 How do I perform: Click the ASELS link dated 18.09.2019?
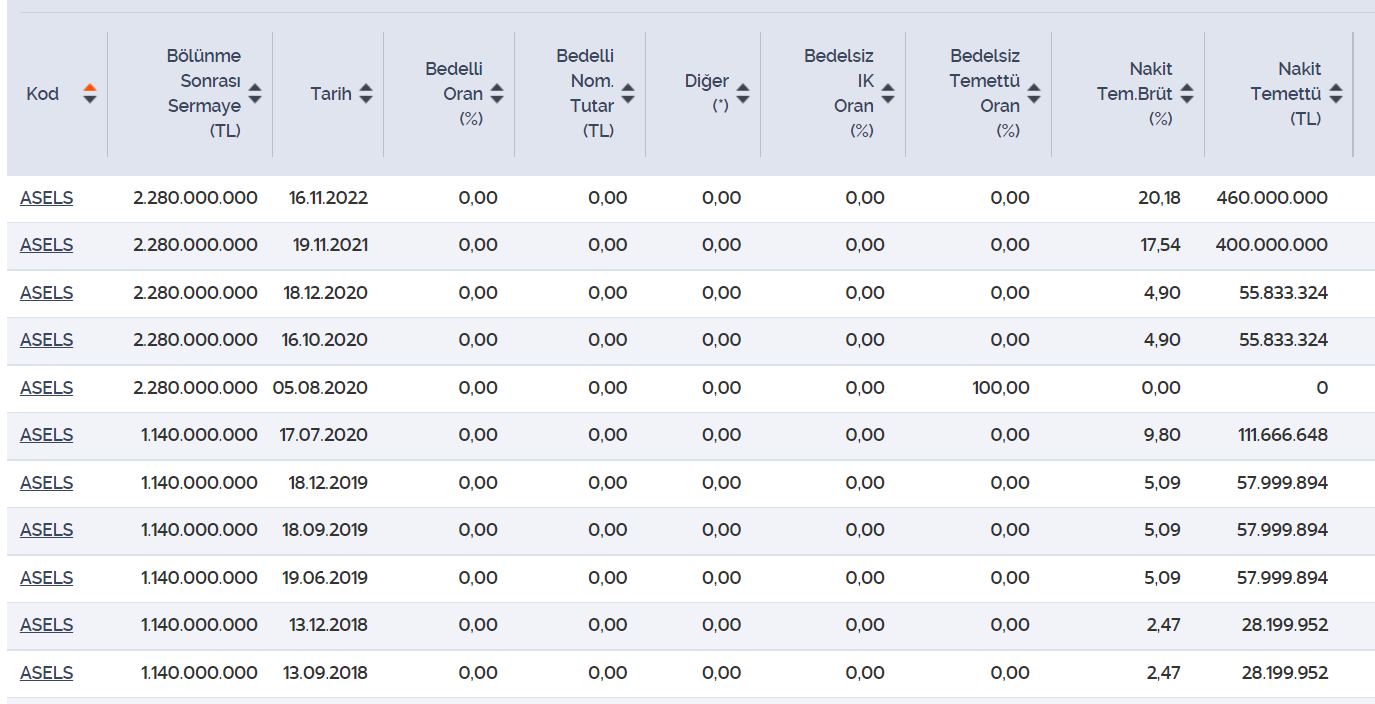click(x=47, y=530)
